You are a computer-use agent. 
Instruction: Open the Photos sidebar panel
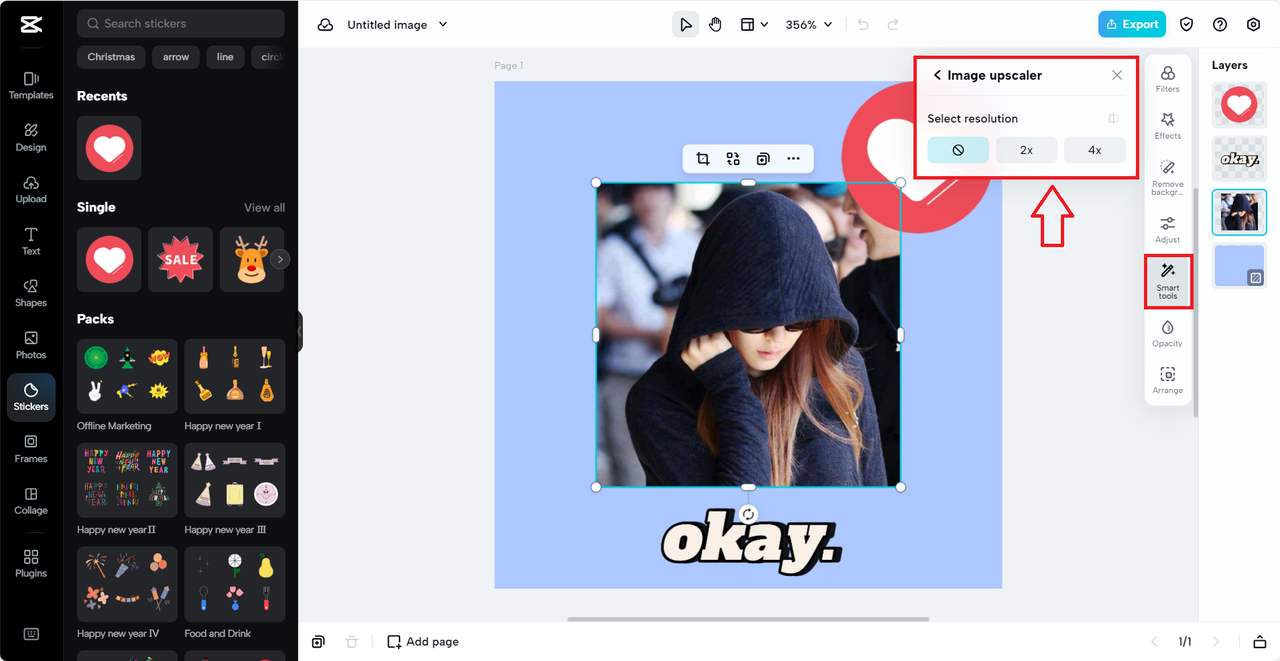(x=31, y=345)
